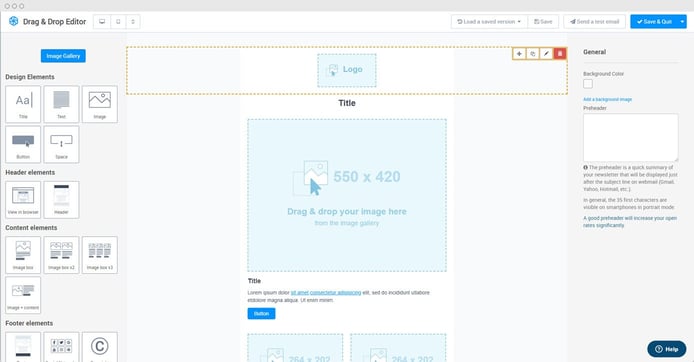Select the Text design element
The image size is (694, 362).
point(62,104)
